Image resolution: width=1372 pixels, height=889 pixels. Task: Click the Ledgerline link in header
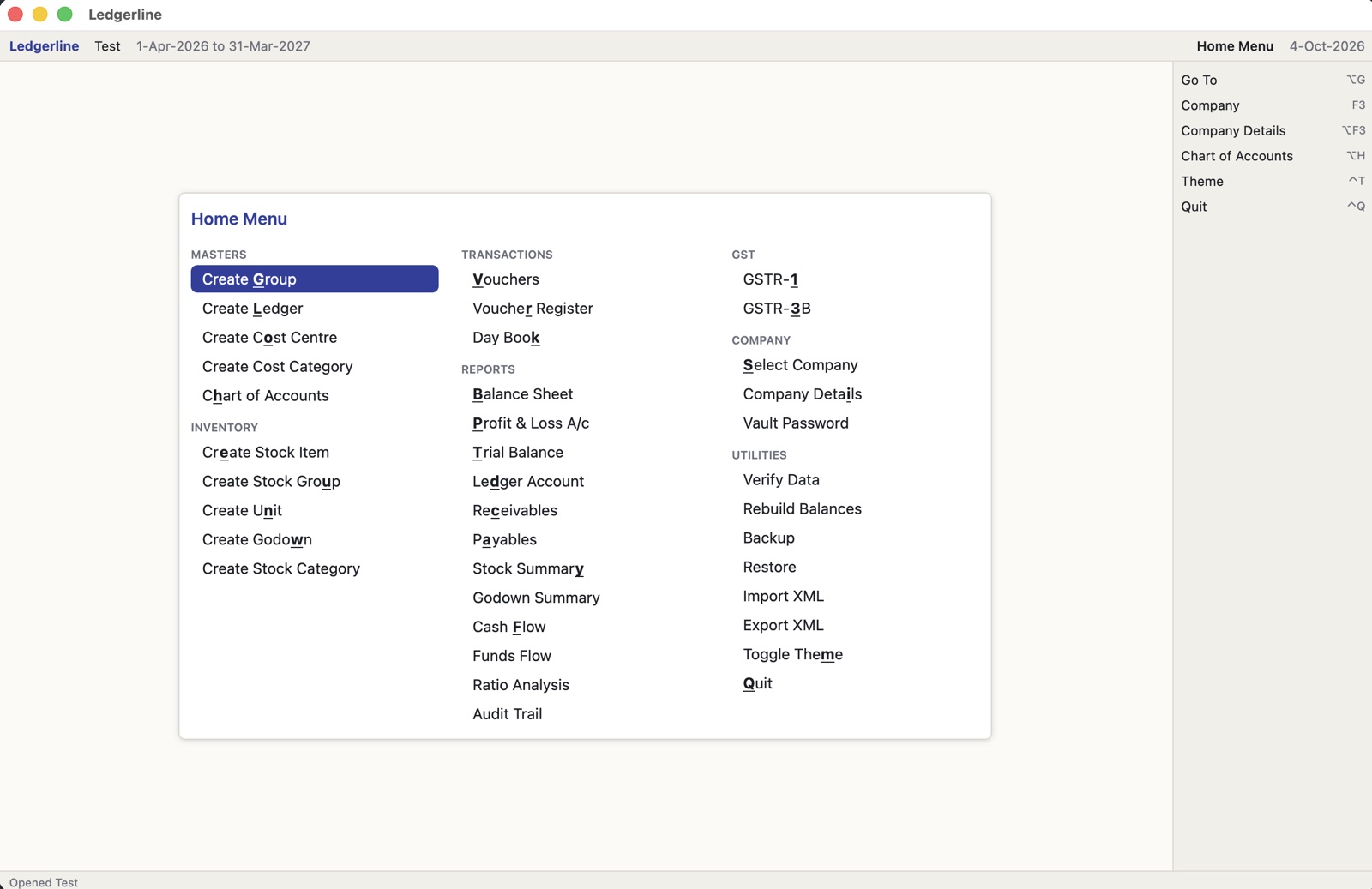[45, 46]
